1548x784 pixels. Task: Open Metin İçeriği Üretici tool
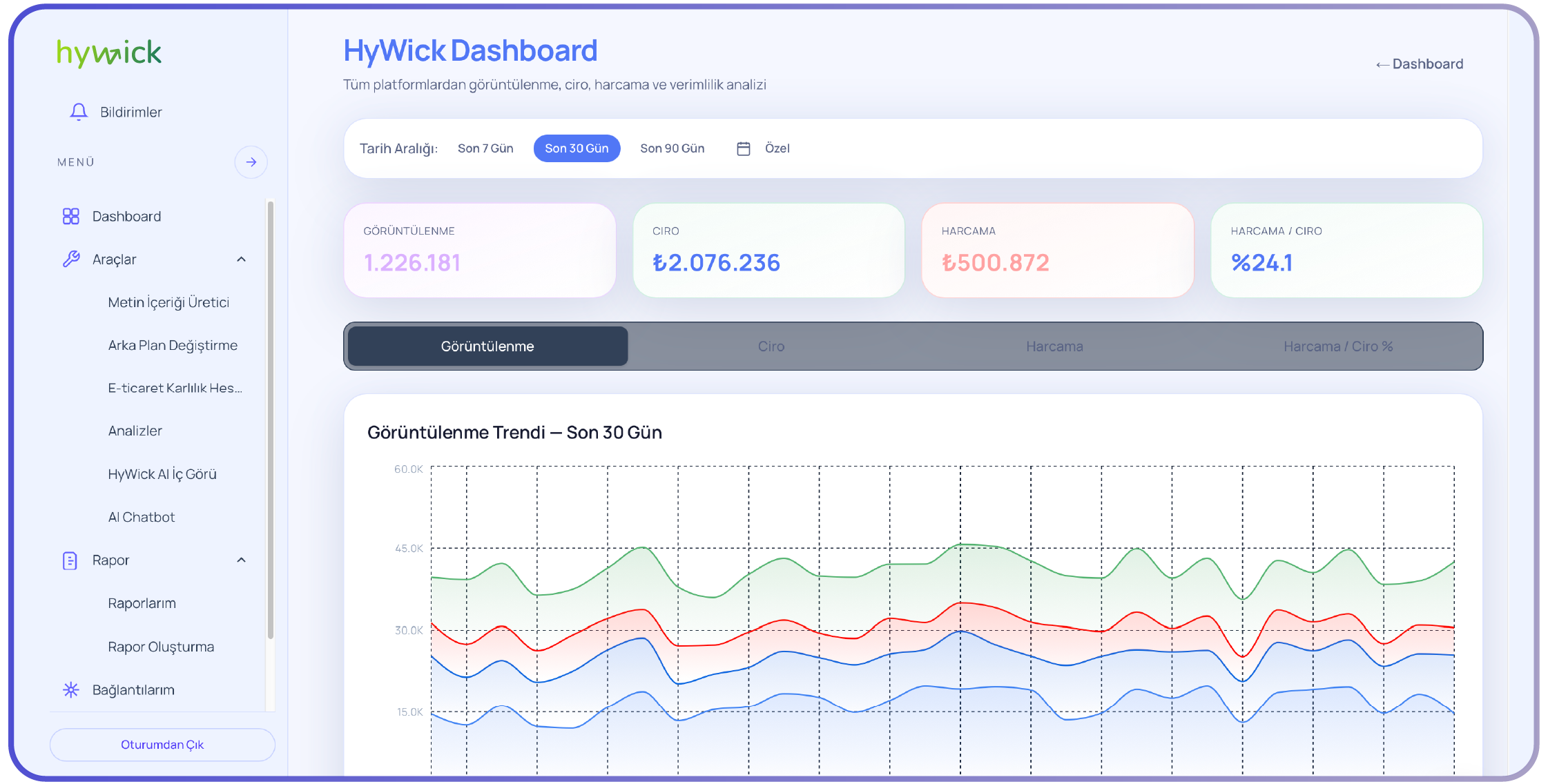pos(168,302)
